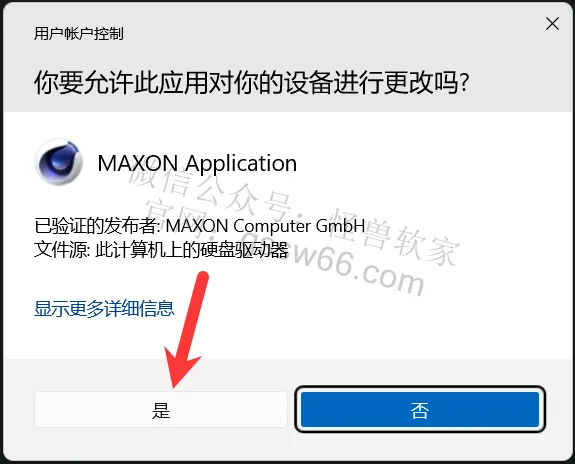Click the word Application beside the icon
The image size is (575, 464).
(241, 164)
